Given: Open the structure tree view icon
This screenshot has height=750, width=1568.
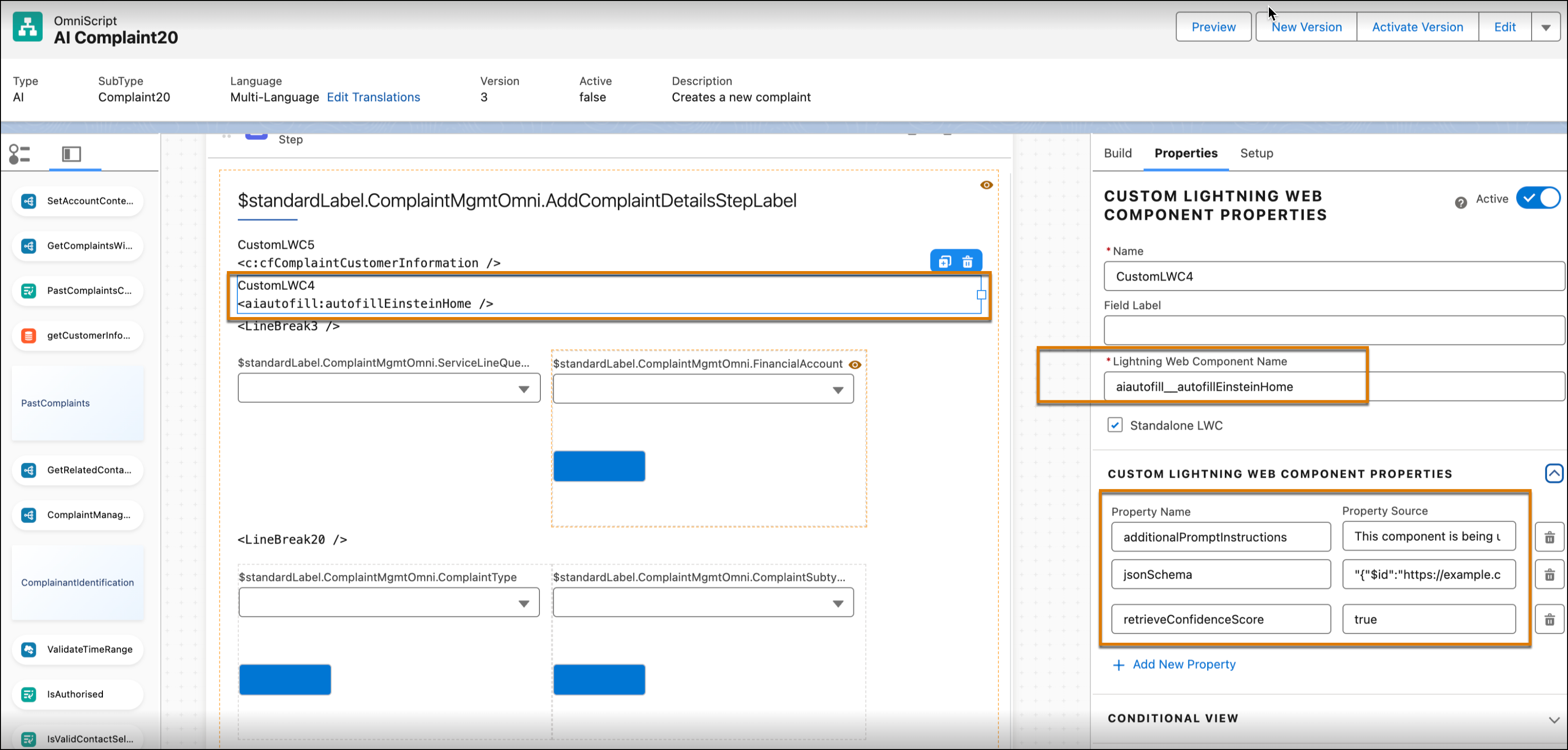Looking at the screenshot, I should click(x=20, y=154).
